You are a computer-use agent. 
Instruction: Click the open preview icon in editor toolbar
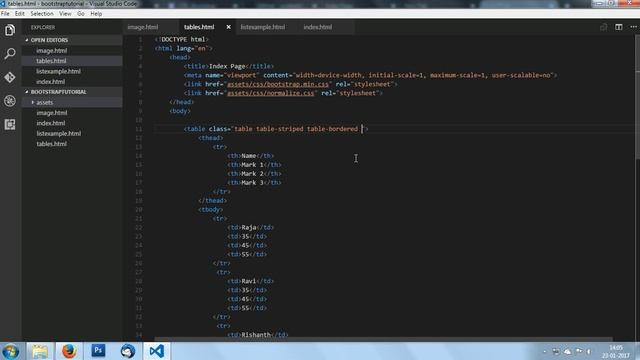[x=604, y=27]
